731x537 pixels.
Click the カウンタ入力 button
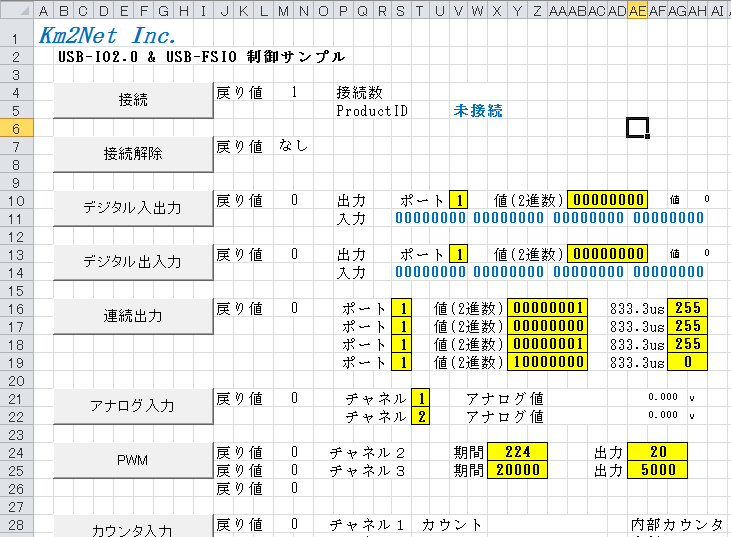coord(133,530)
